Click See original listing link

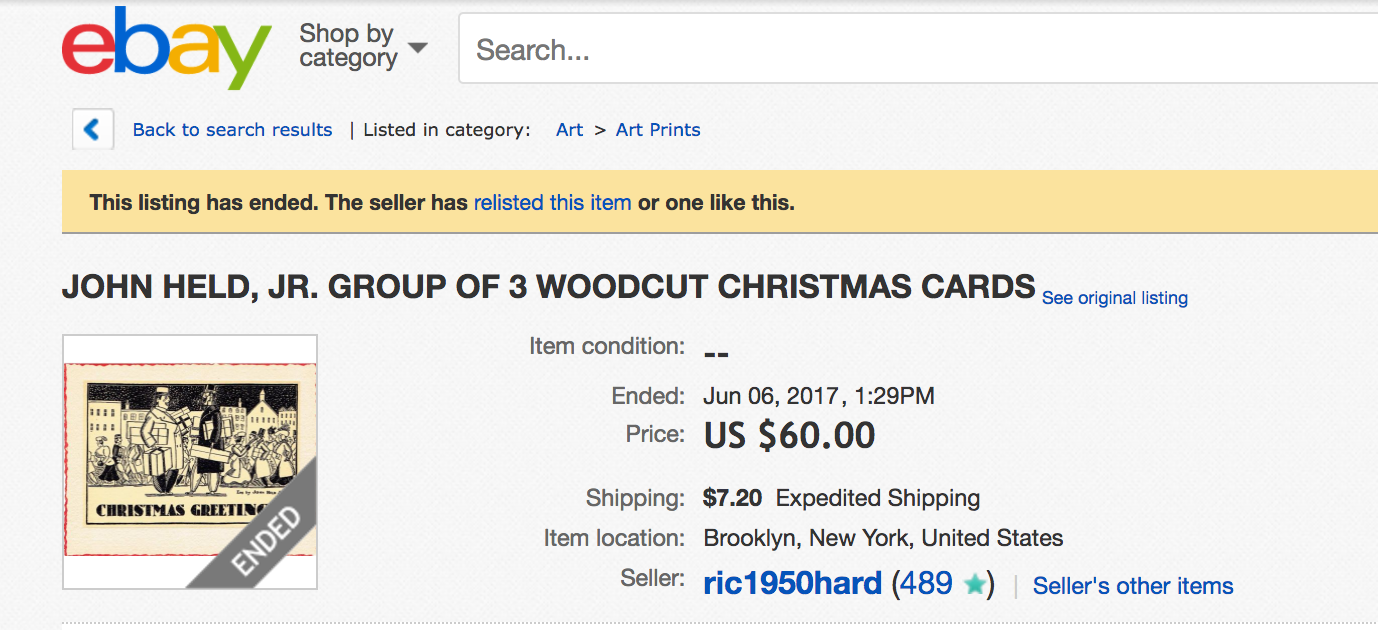(x=1114, y=298)
